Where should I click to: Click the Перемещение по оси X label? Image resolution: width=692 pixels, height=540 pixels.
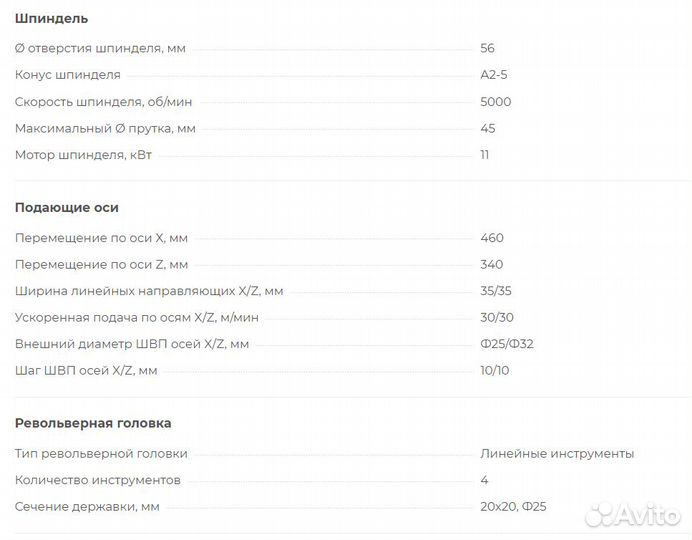point(101,238)
